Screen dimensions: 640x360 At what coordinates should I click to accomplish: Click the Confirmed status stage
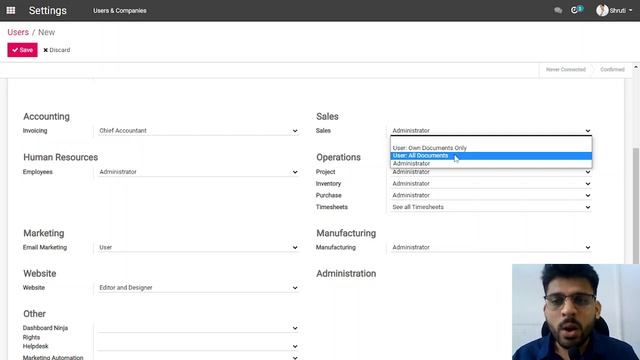click(612, 69)
